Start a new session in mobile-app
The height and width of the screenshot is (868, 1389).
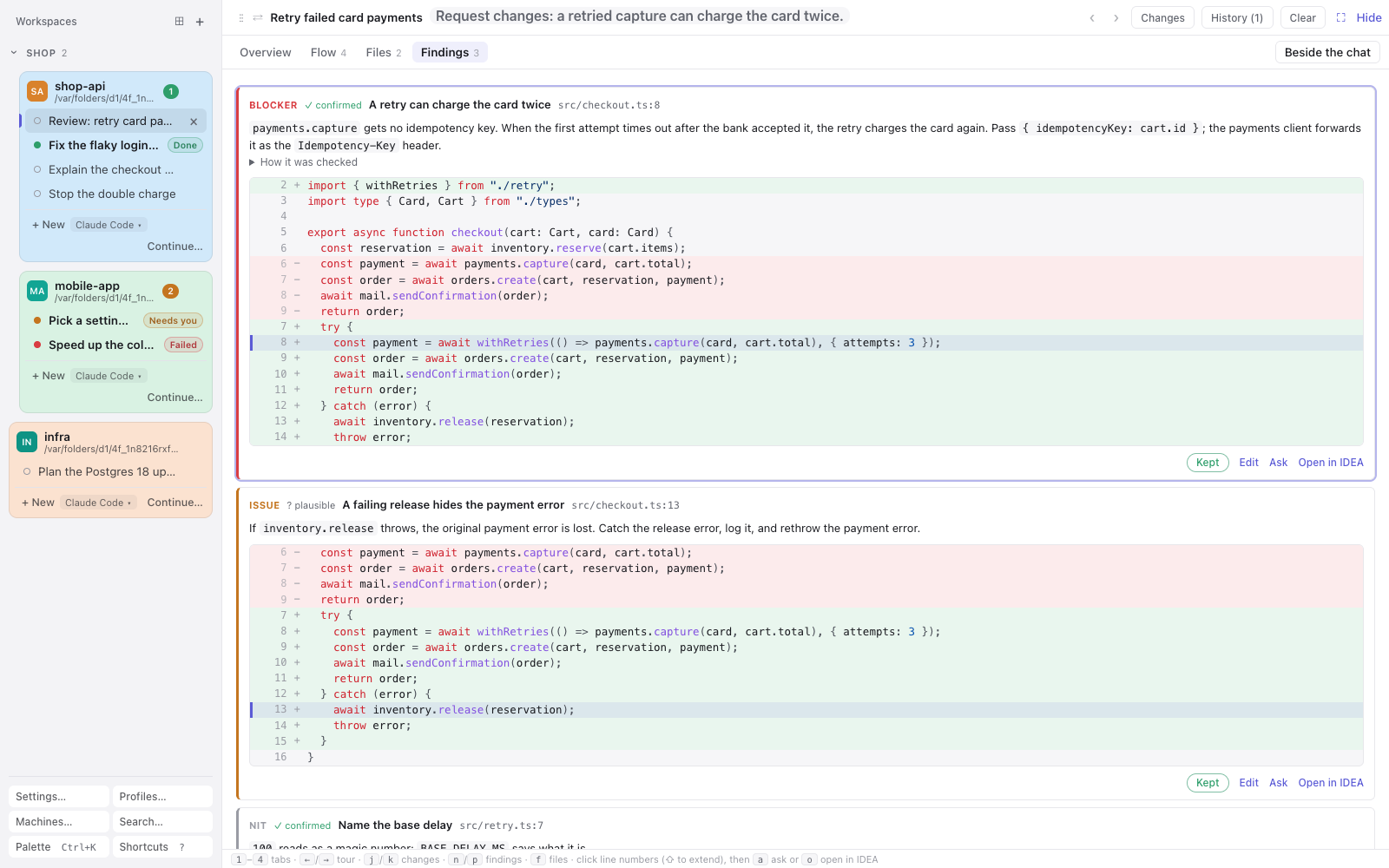click(49, 376)
